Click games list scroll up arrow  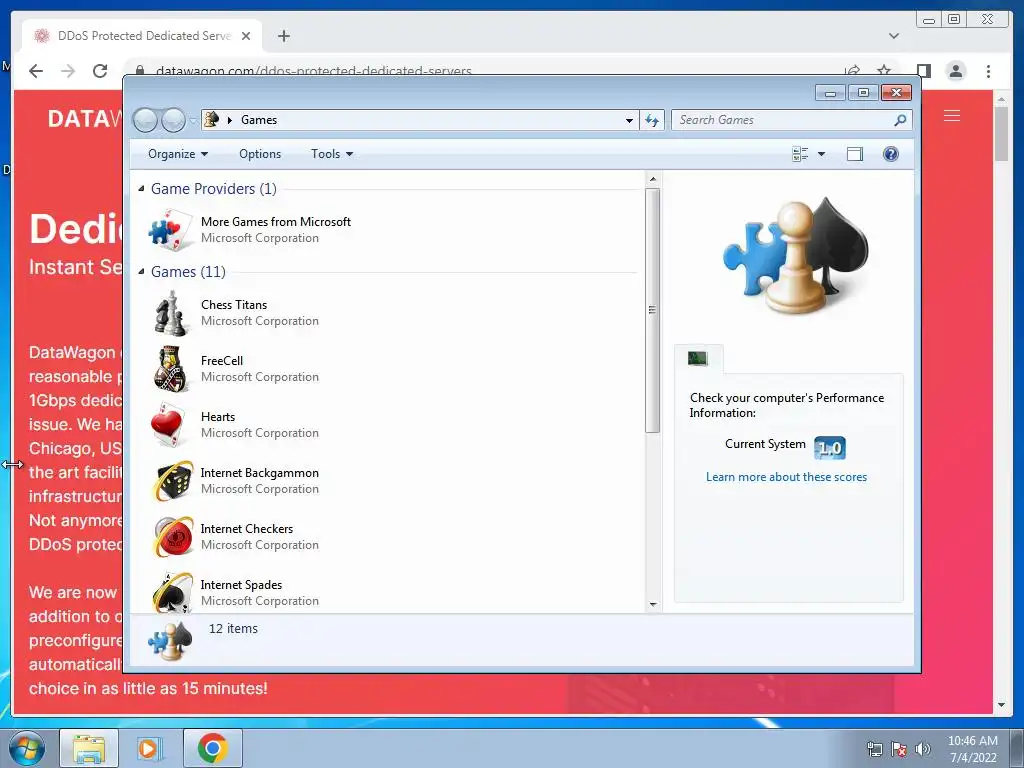coord(652,178)
